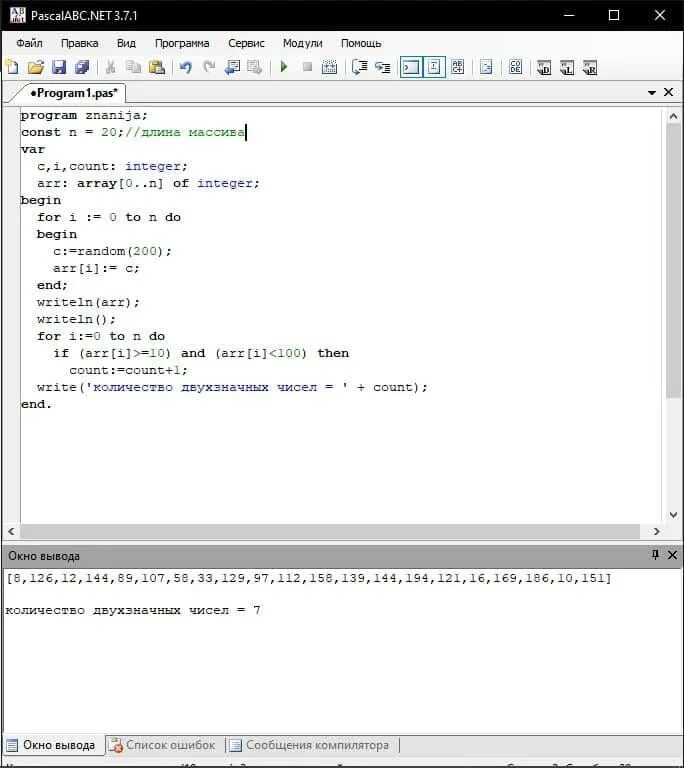Click the horizontal scrollbar left arrow

point(11,531)
